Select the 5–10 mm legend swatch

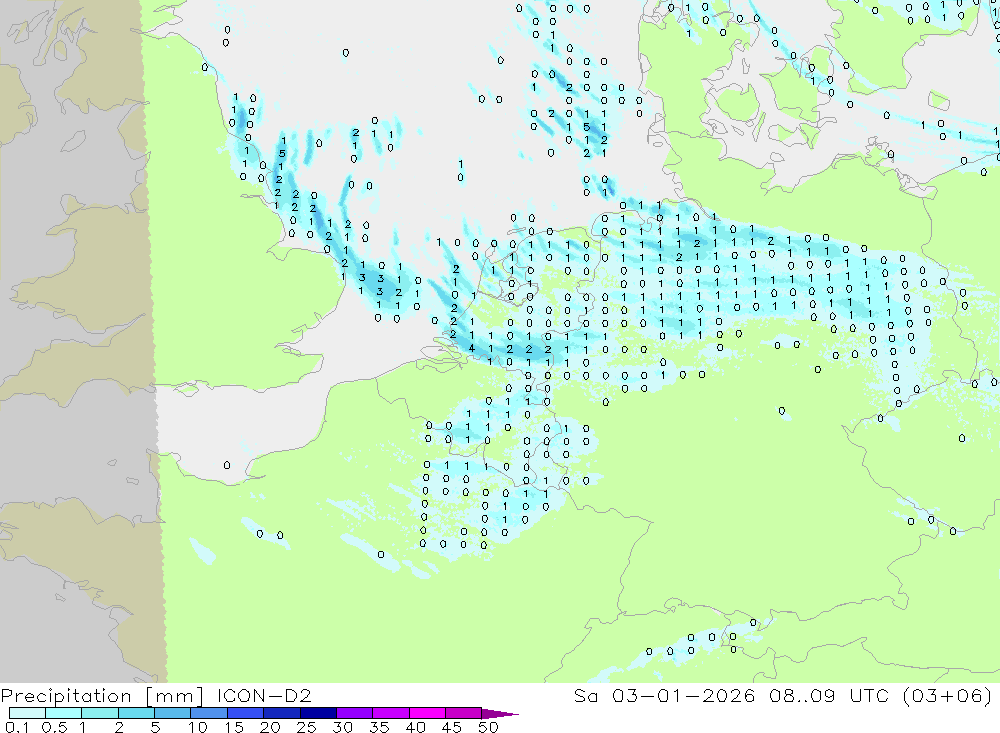tap(172, 713)
